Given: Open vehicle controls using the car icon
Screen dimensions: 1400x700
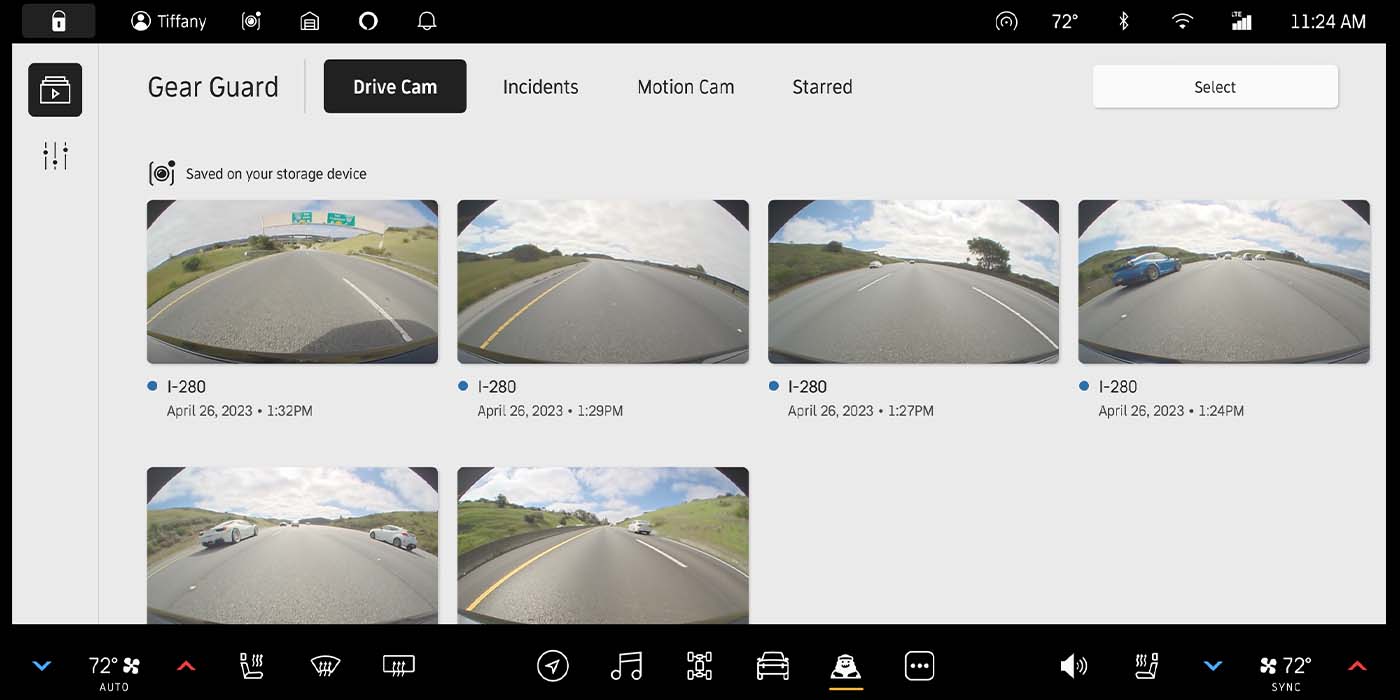Looking at the screenshot, I should click(x=775, y=665).
